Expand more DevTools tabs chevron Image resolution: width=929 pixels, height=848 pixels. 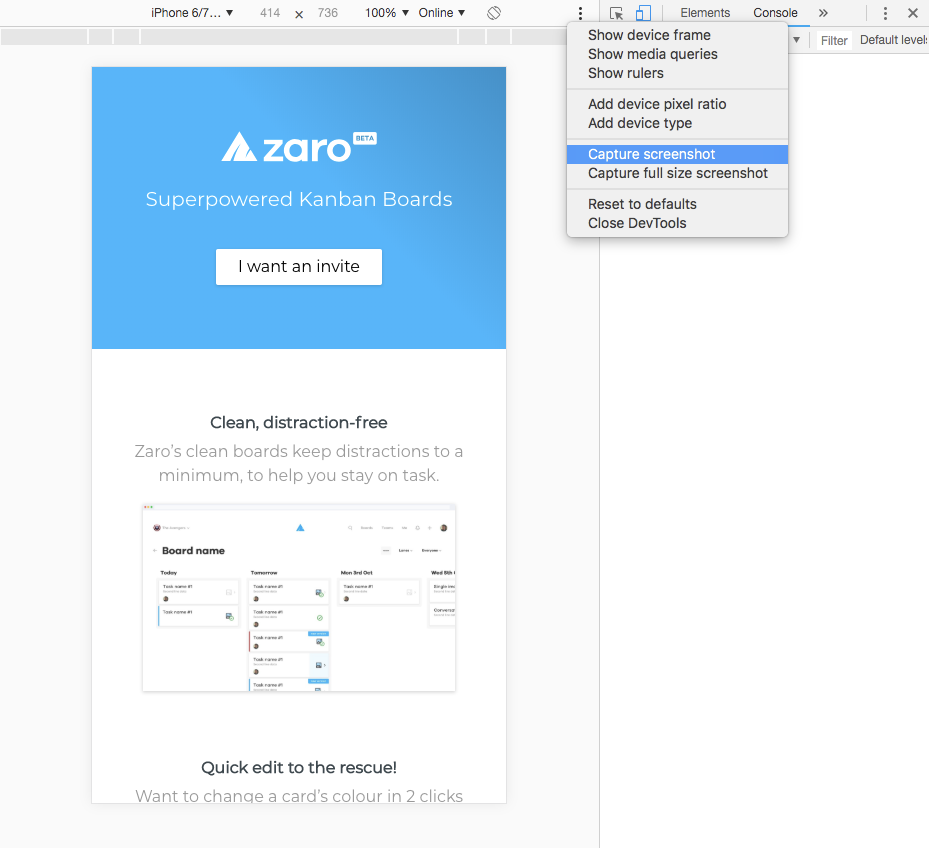pyautogui.click(x=823, y=12)
